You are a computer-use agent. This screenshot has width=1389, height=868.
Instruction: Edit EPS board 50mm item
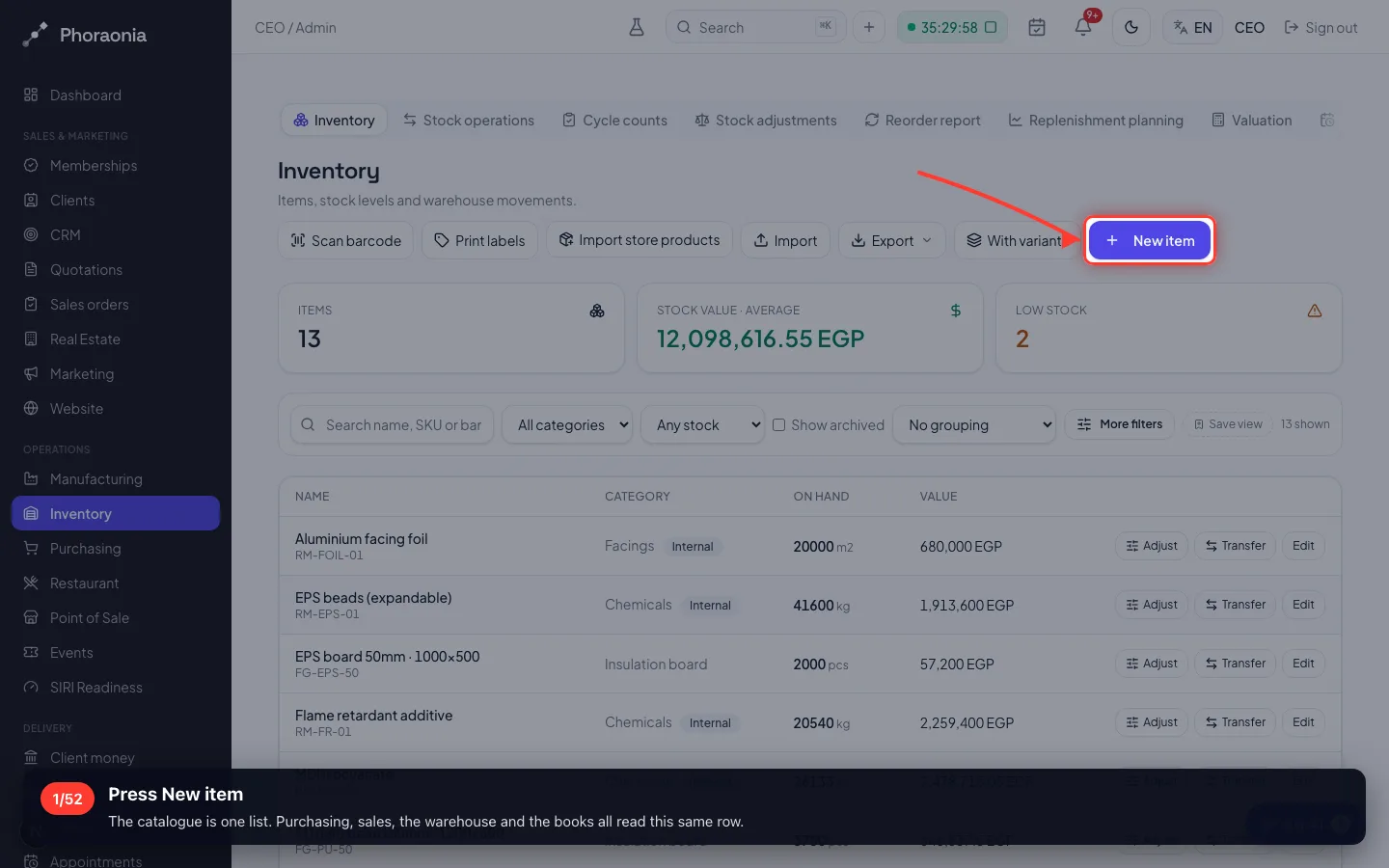pos(1303,664)
